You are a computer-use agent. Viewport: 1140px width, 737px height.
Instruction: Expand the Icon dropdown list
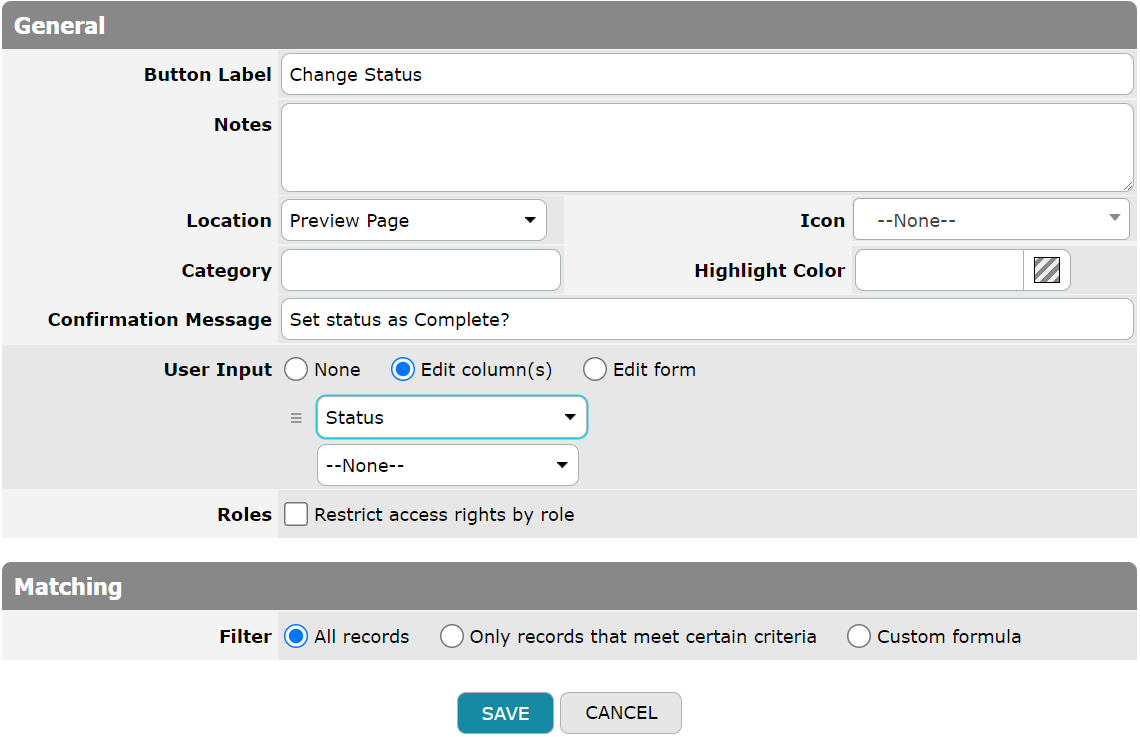point(990,220)
